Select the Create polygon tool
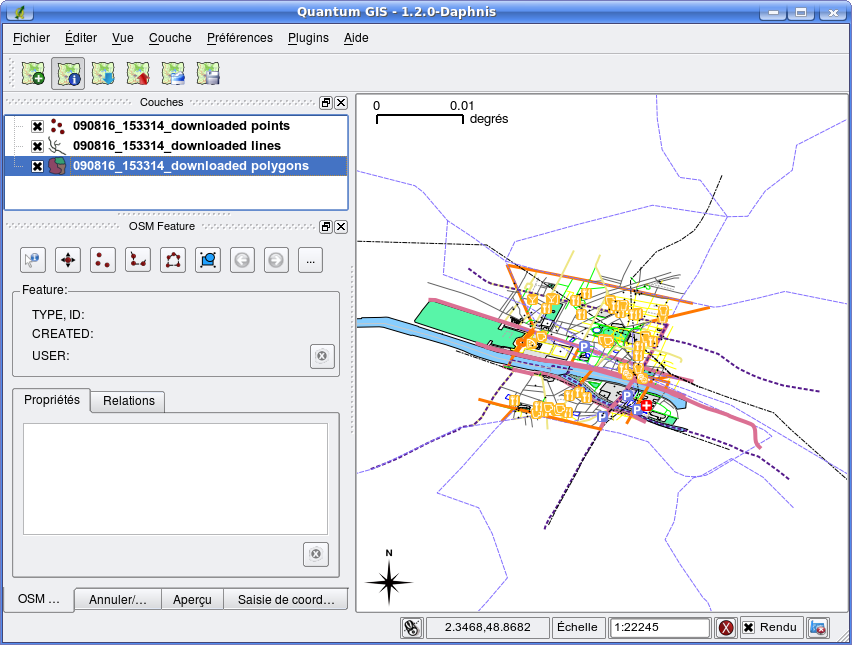 [173, 260]
